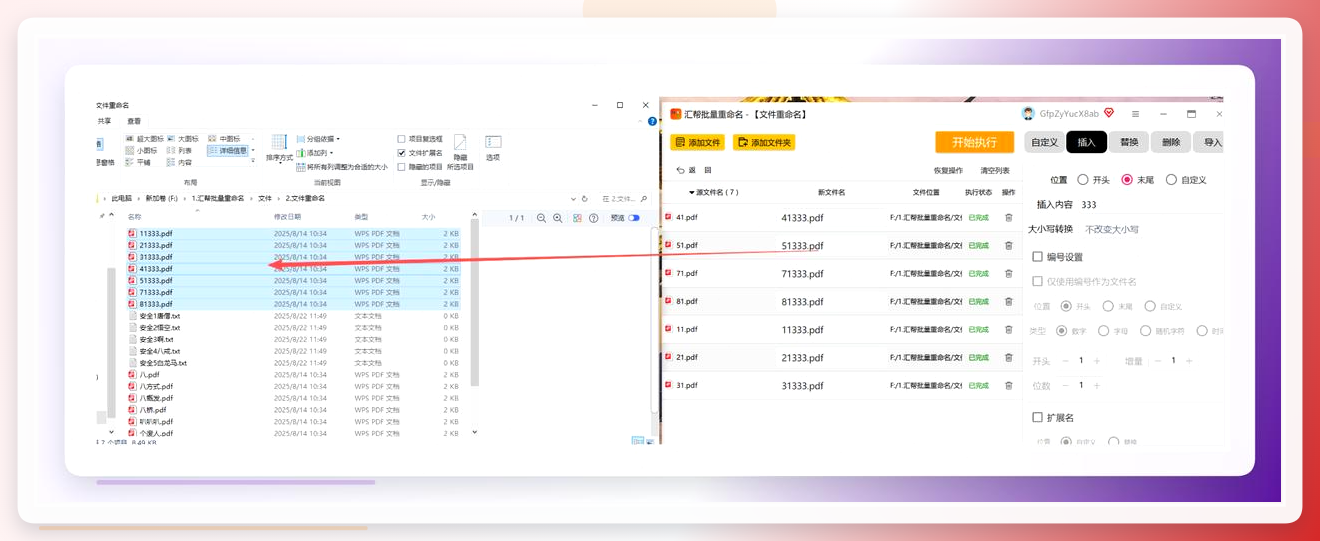Delete the 41.pdf row with the trash icon
This screenshot has height=541, width=1320.
tap(1008, 217)
